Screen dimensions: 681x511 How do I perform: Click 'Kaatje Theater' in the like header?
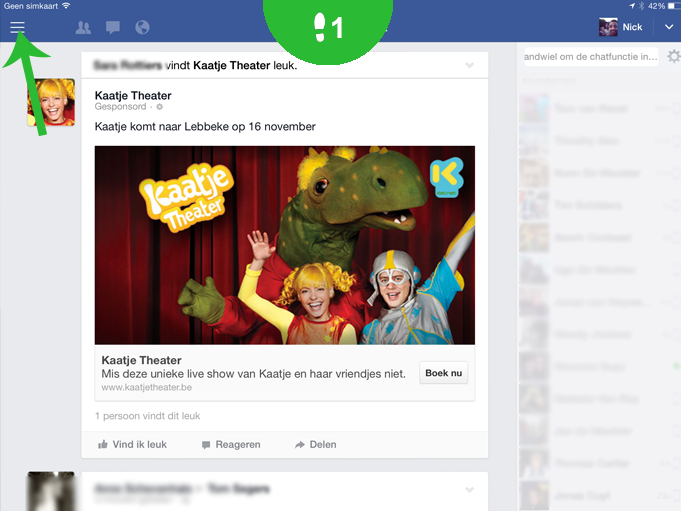pyautogui.click(x=231, y=66)
